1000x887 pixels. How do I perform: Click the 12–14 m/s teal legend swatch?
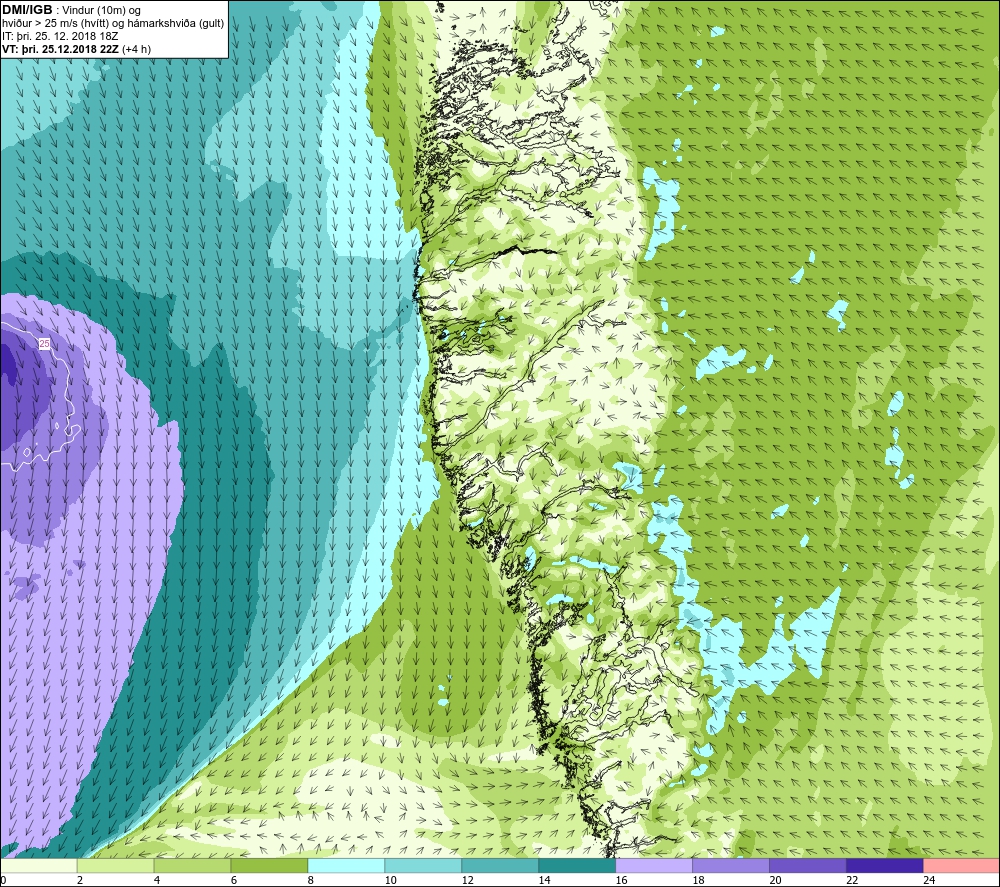pos(500,865)
